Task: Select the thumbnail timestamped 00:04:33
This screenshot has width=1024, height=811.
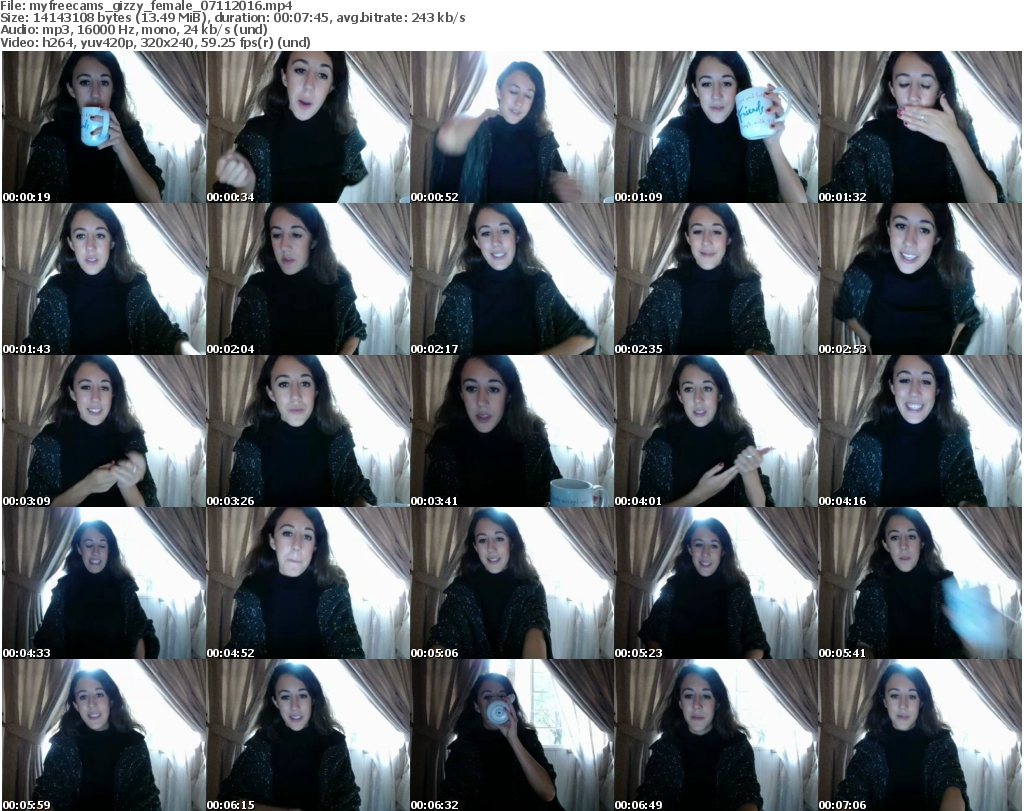Action: point(104,583)
